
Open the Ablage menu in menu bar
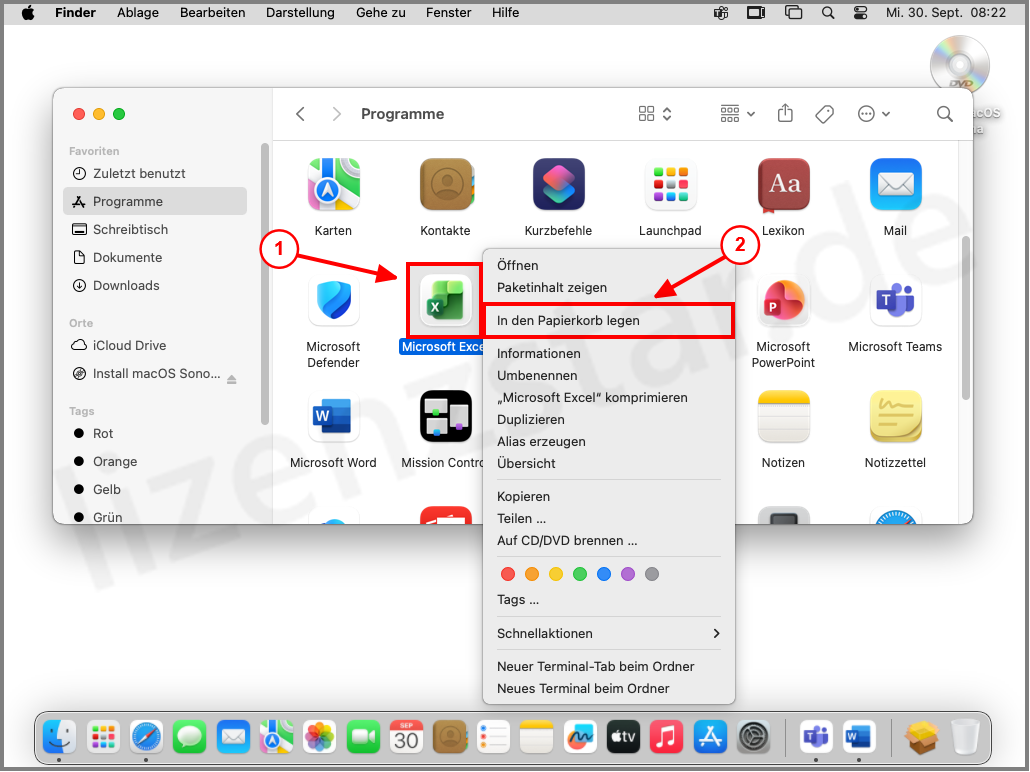[138, 12]
